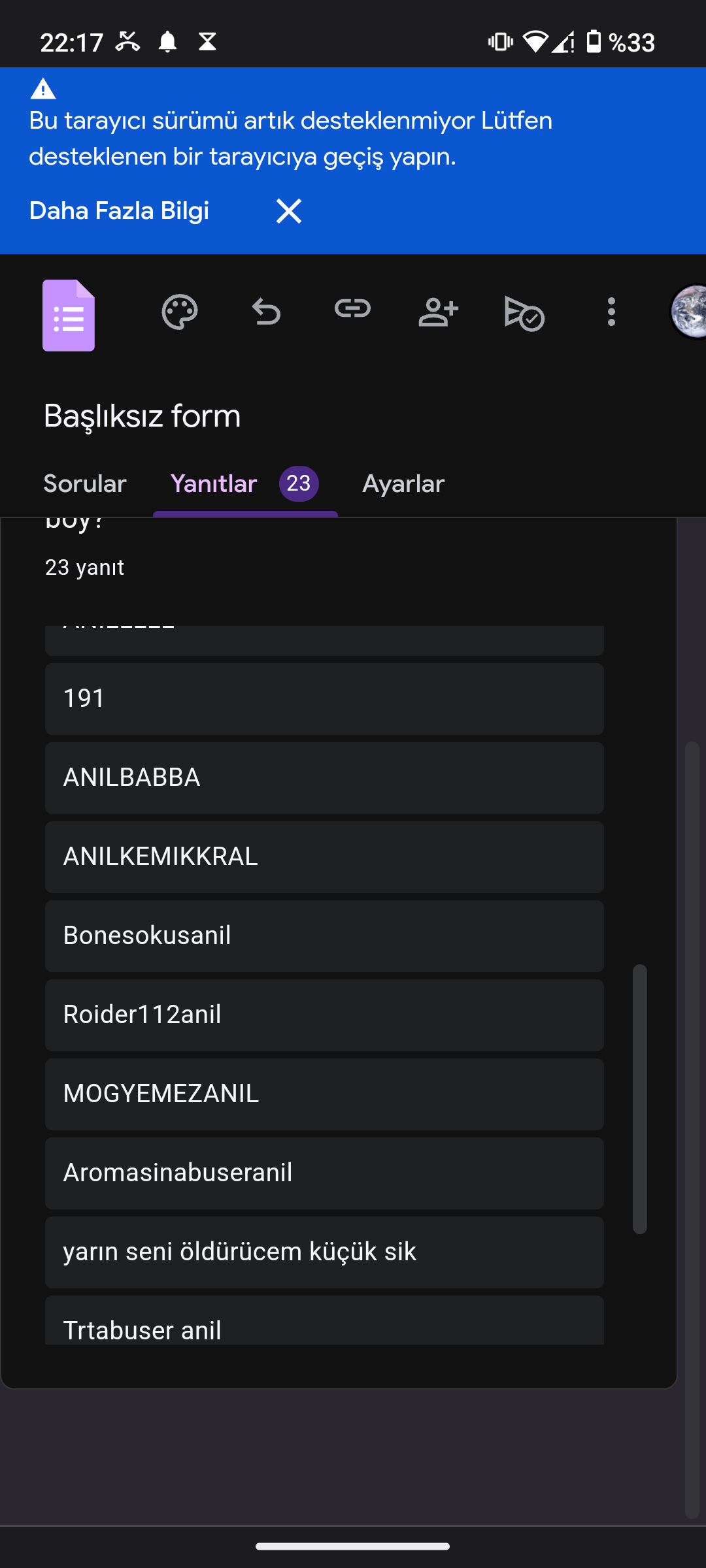The image size is (706, 1568).
Task: Select the ANILBABBA response entry
Action: [x=324, y=777]
